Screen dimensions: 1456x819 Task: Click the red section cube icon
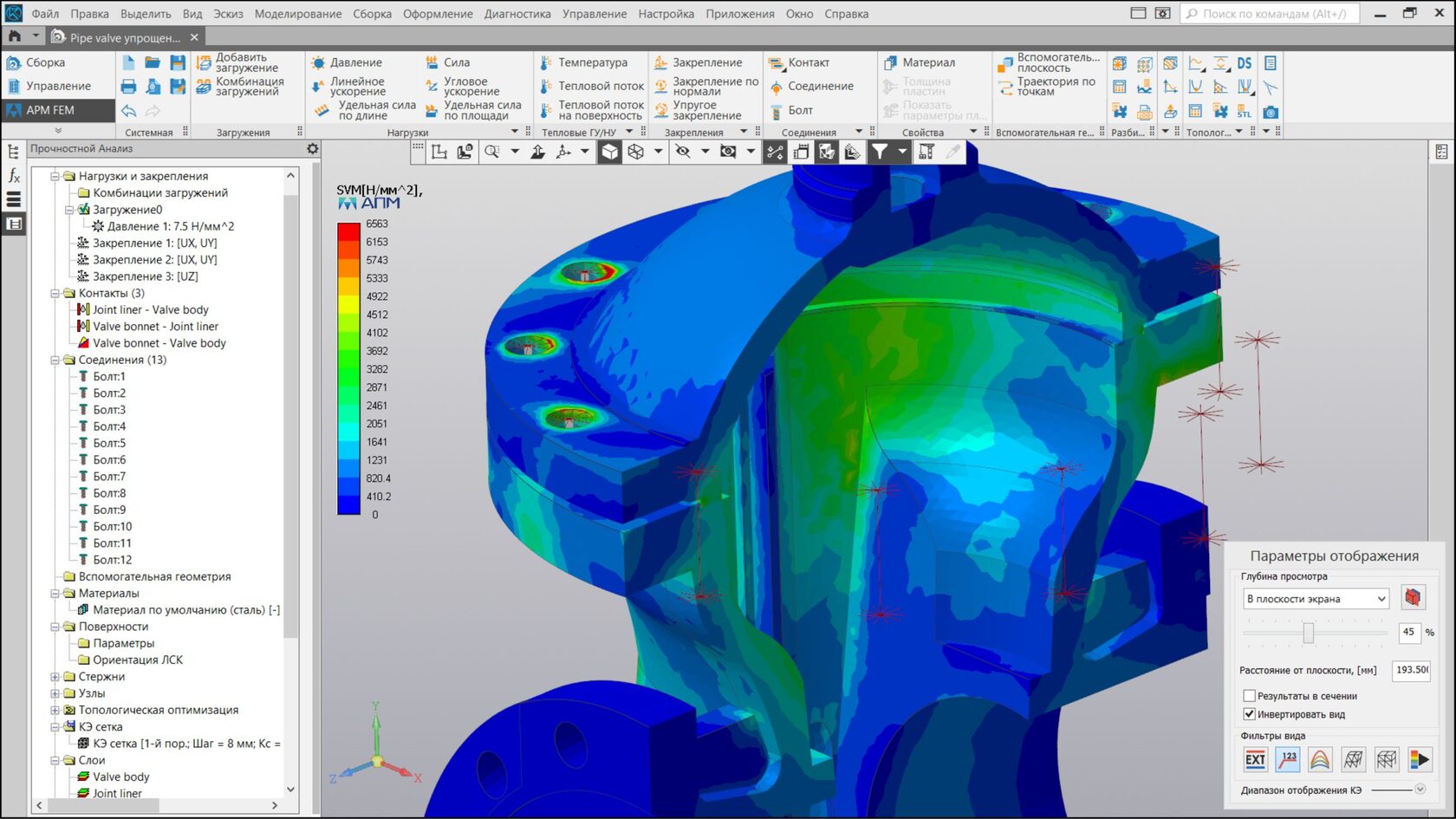click(1413, 597)
